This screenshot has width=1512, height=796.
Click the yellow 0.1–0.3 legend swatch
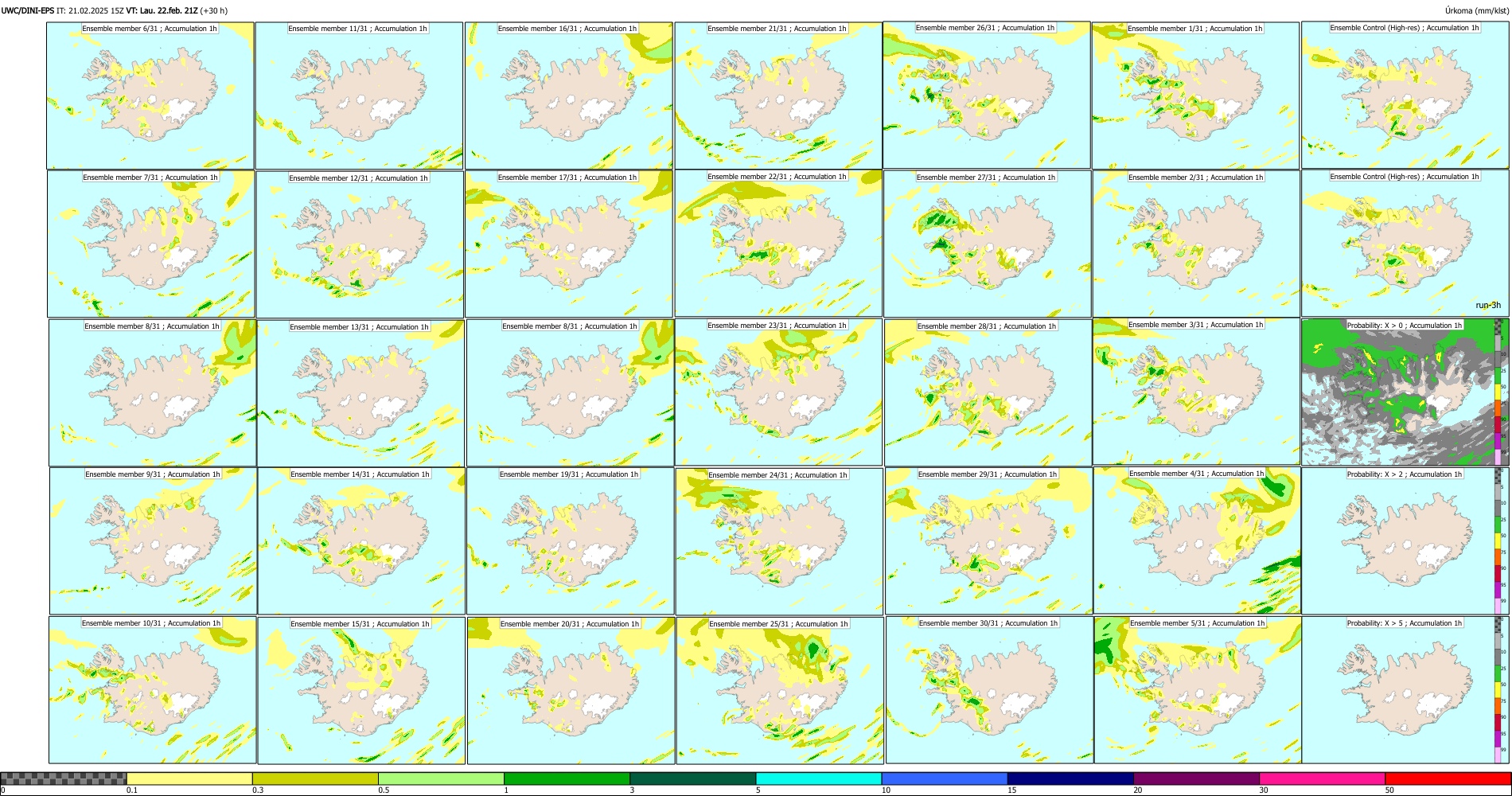click(189, 778)
